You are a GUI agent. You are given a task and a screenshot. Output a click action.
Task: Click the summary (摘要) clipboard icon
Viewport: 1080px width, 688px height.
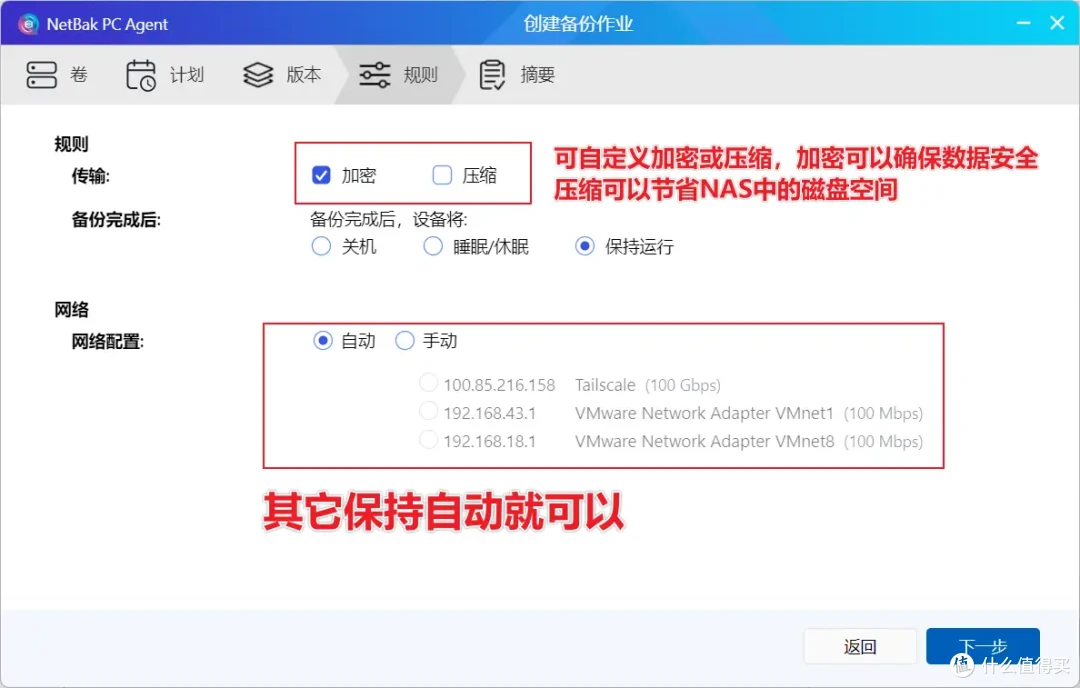pos(492,75)
